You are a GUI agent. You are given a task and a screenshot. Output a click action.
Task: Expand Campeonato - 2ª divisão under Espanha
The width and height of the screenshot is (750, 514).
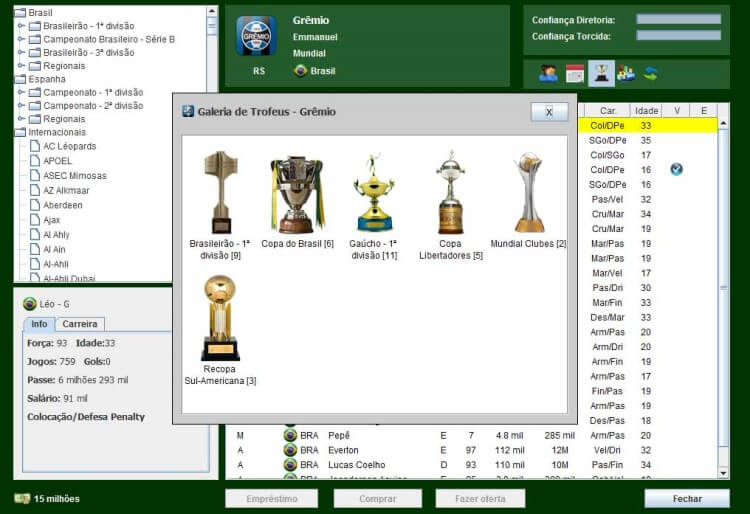click(21, 105)
